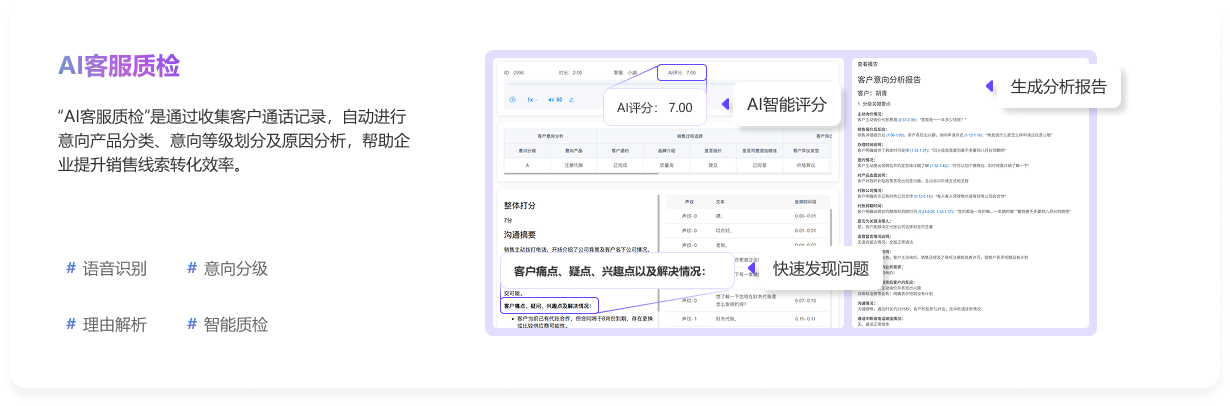Click the 快速发现问题 callout label
Viewport: 1230px width, 406px height.
click(820, 268)
